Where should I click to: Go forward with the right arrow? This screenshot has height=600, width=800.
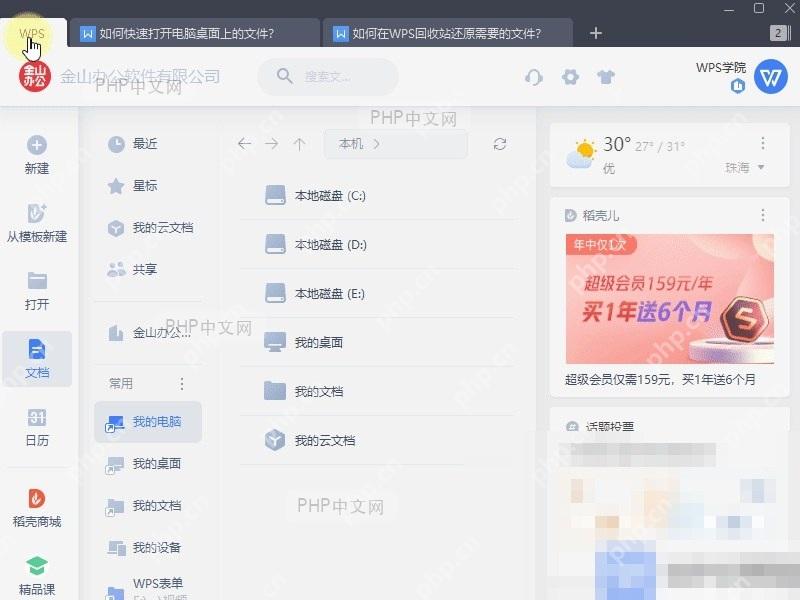(x=272, y=144)
